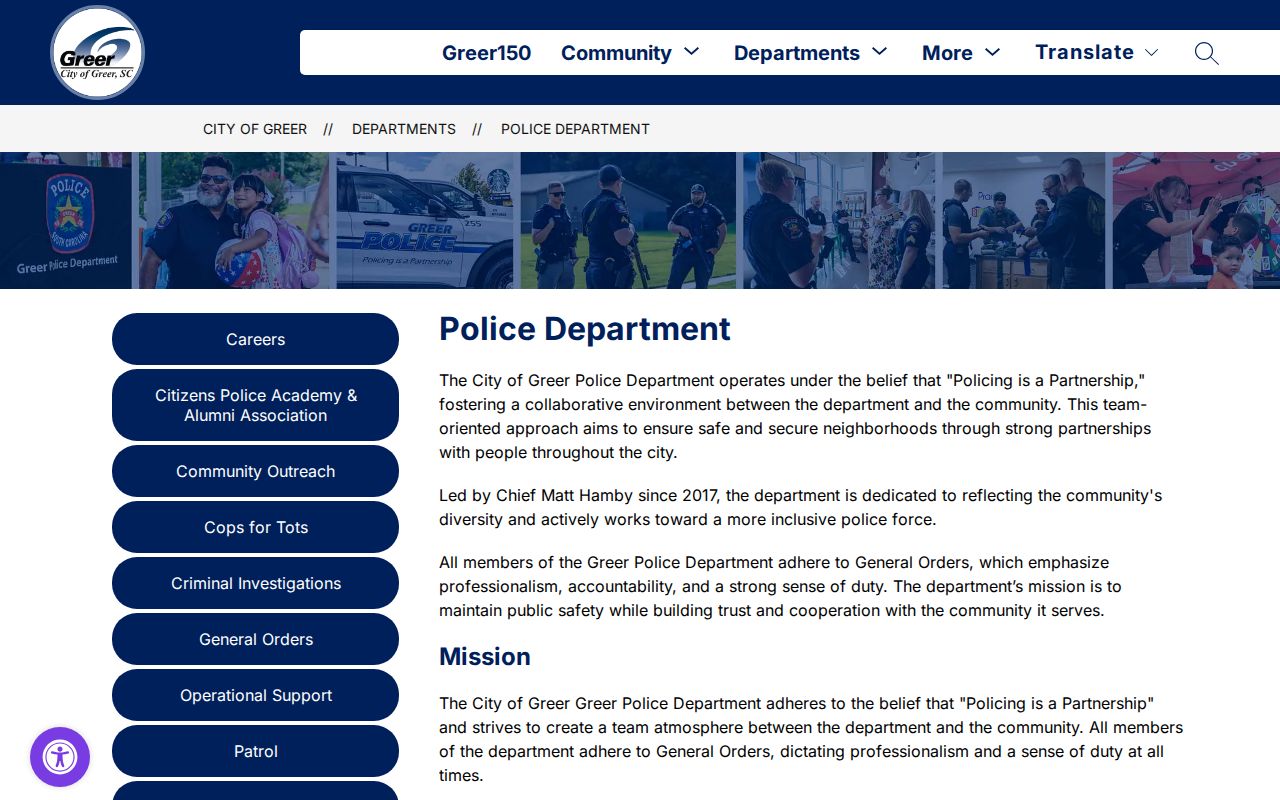Open Community Outreach page
The width and height of the screenshot is (1280, 800).
(x=255, y=471)
